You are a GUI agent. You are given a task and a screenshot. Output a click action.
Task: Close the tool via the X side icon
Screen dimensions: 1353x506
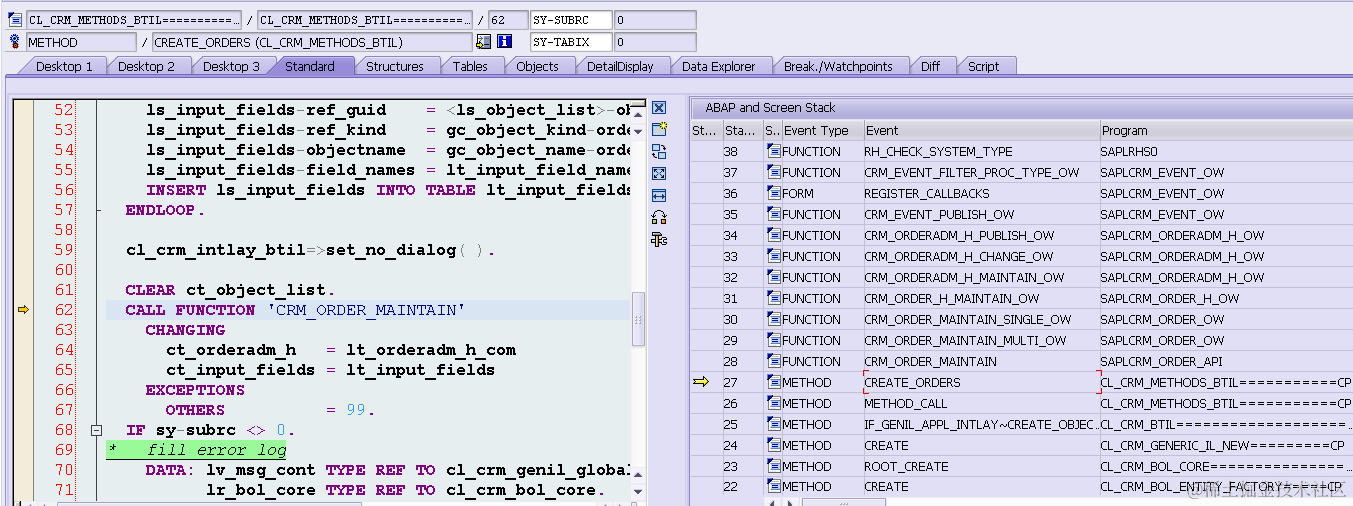[659, 108]
